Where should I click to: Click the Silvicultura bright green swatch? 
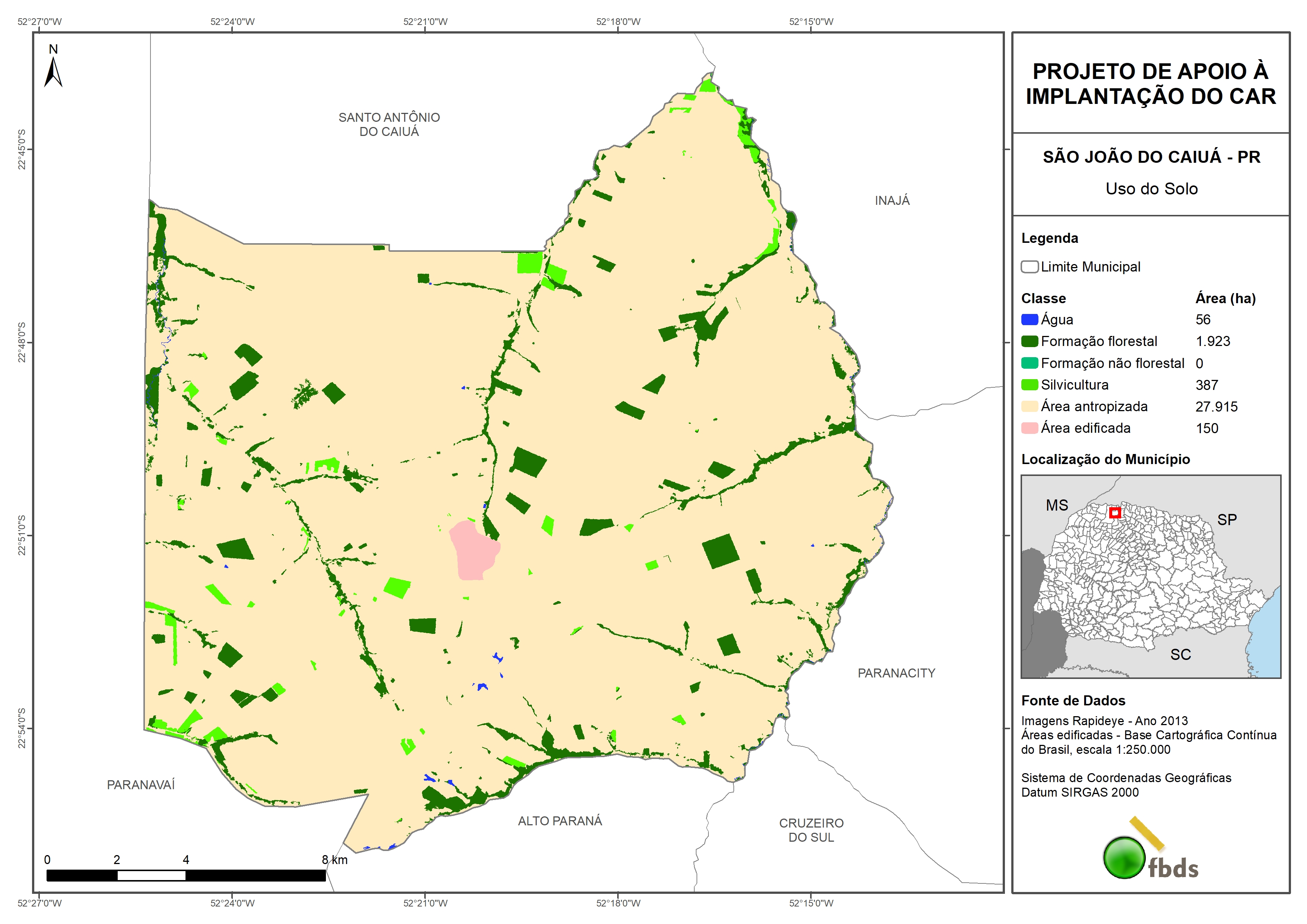pyautogui.click(x=1029, y=385)
